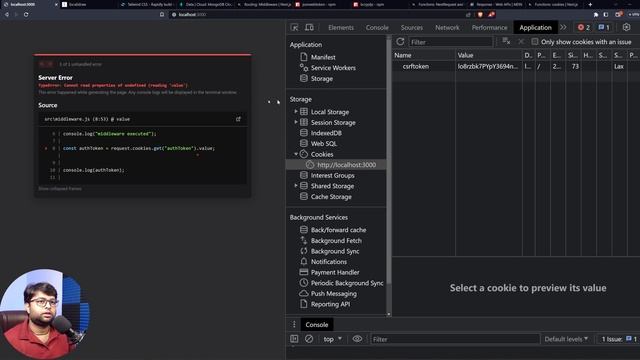Viewport: 640px width, 360px height.
Task: Select the Console drawer tab
Action: [x=317, y=324]
